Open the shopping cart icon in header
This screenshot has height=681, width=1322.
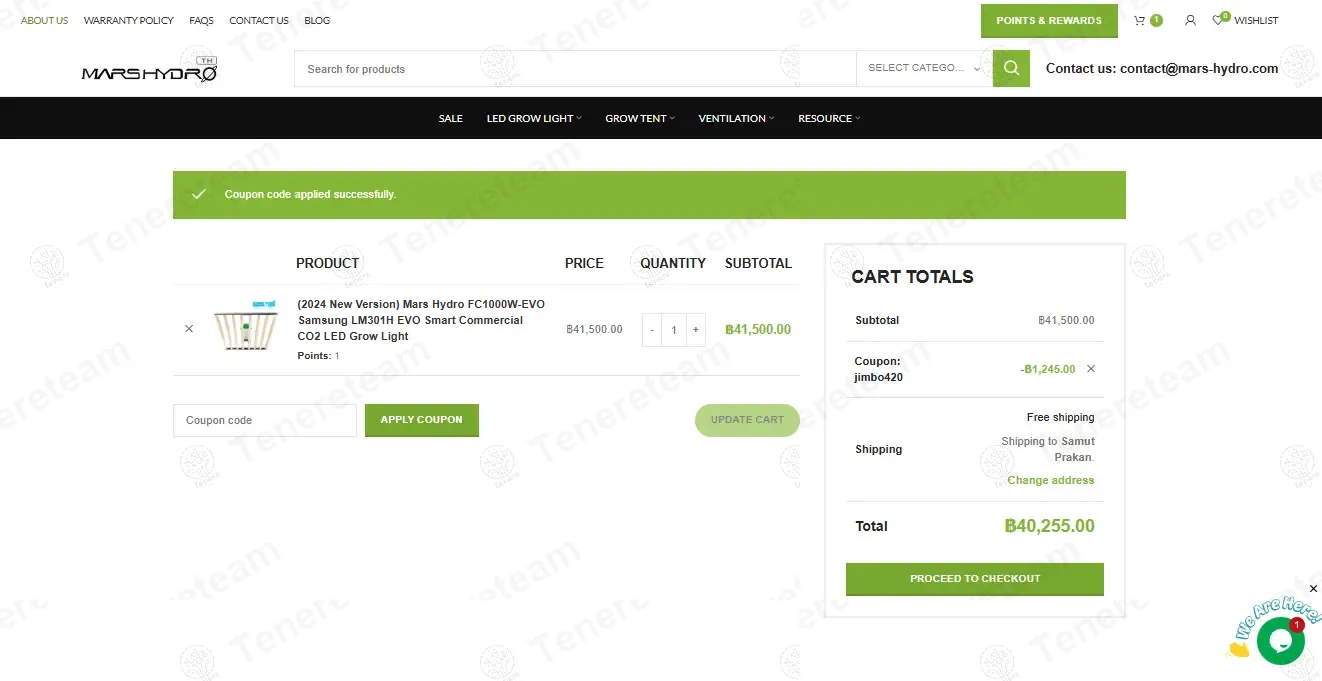pyautogui.click(x=1140, y=20)
